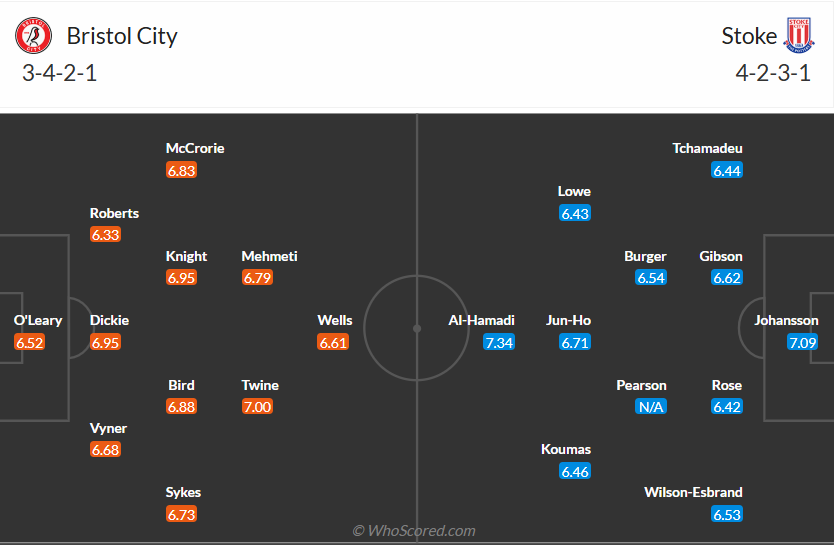Click the Bristol City club crest
The height and width of the screenshot is (545, 835).
point(33,36)
